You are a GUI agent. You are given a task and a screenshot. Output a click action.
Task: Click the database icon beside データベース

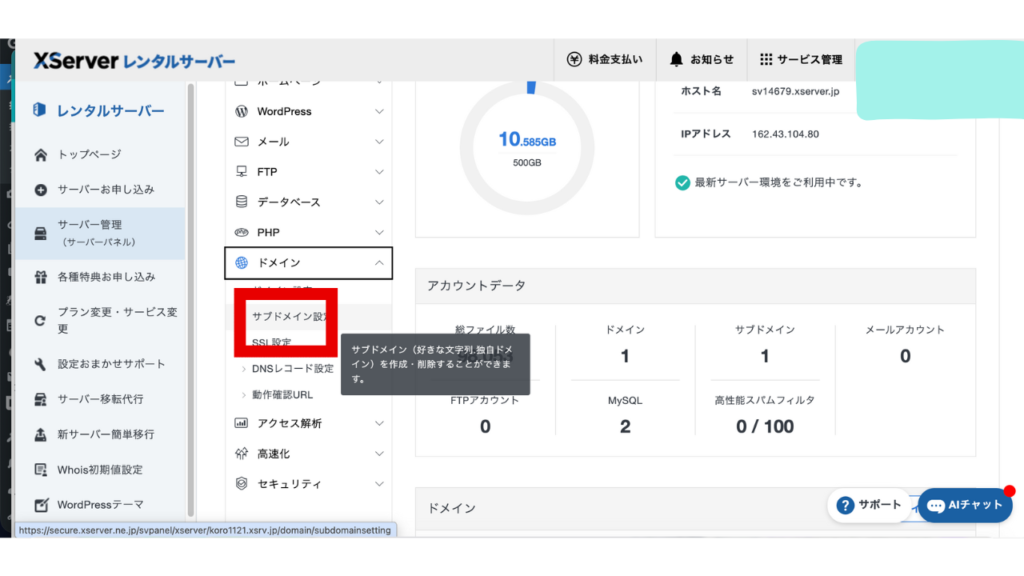(x=241, y=202)
